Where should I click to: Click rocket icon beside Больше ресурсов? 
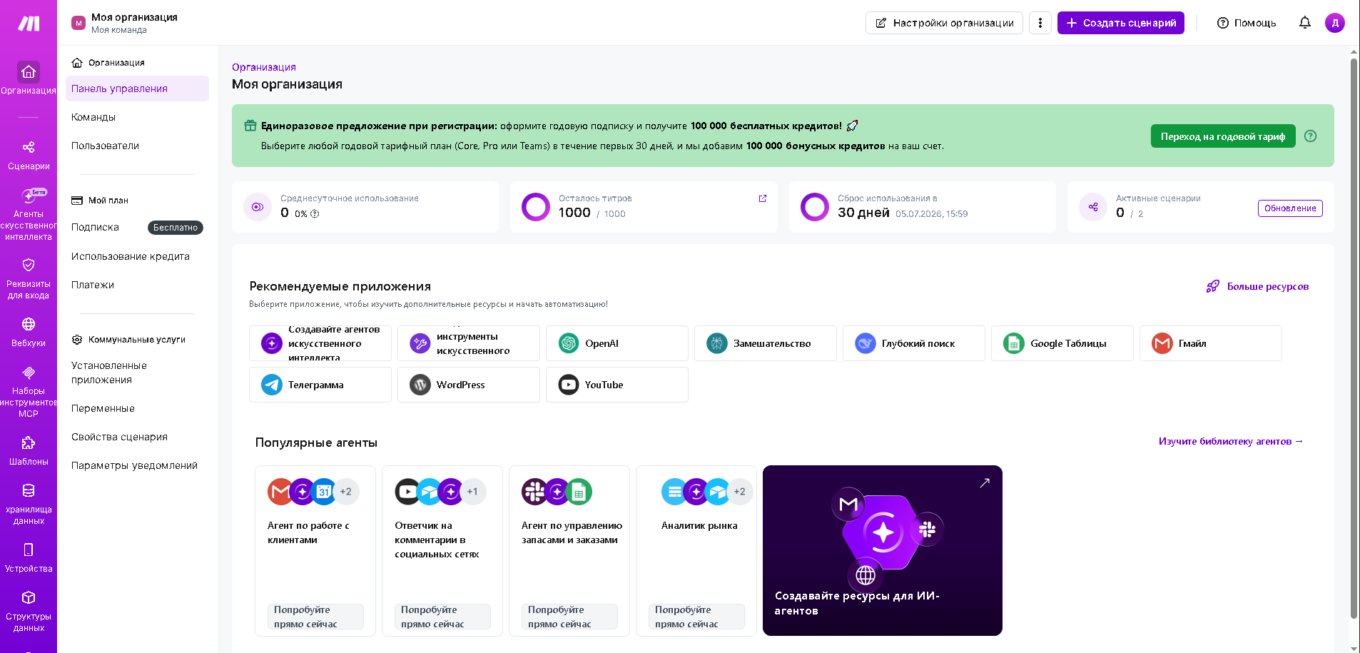click(x=1213, y=286)
